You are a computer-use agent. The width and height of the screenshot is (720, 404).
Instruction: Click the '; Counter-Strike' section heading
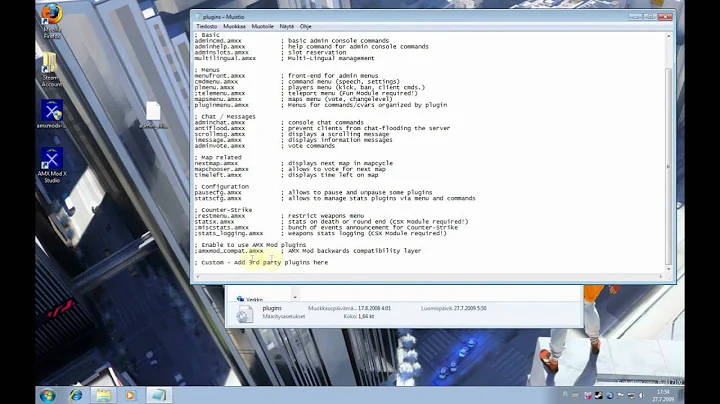(x=223, y=210)
